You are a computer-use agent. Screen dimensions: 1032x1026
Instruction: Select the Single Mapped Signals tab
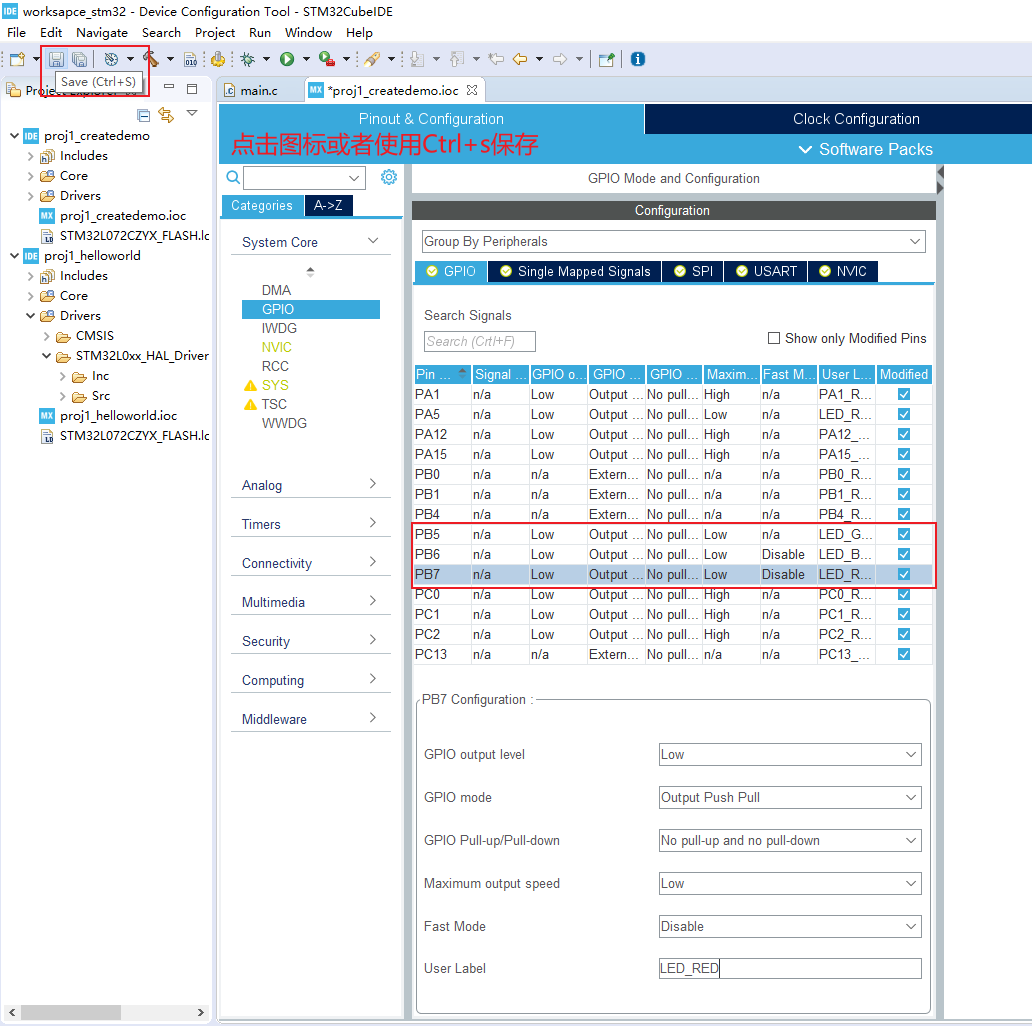click(x=575, y=271)
